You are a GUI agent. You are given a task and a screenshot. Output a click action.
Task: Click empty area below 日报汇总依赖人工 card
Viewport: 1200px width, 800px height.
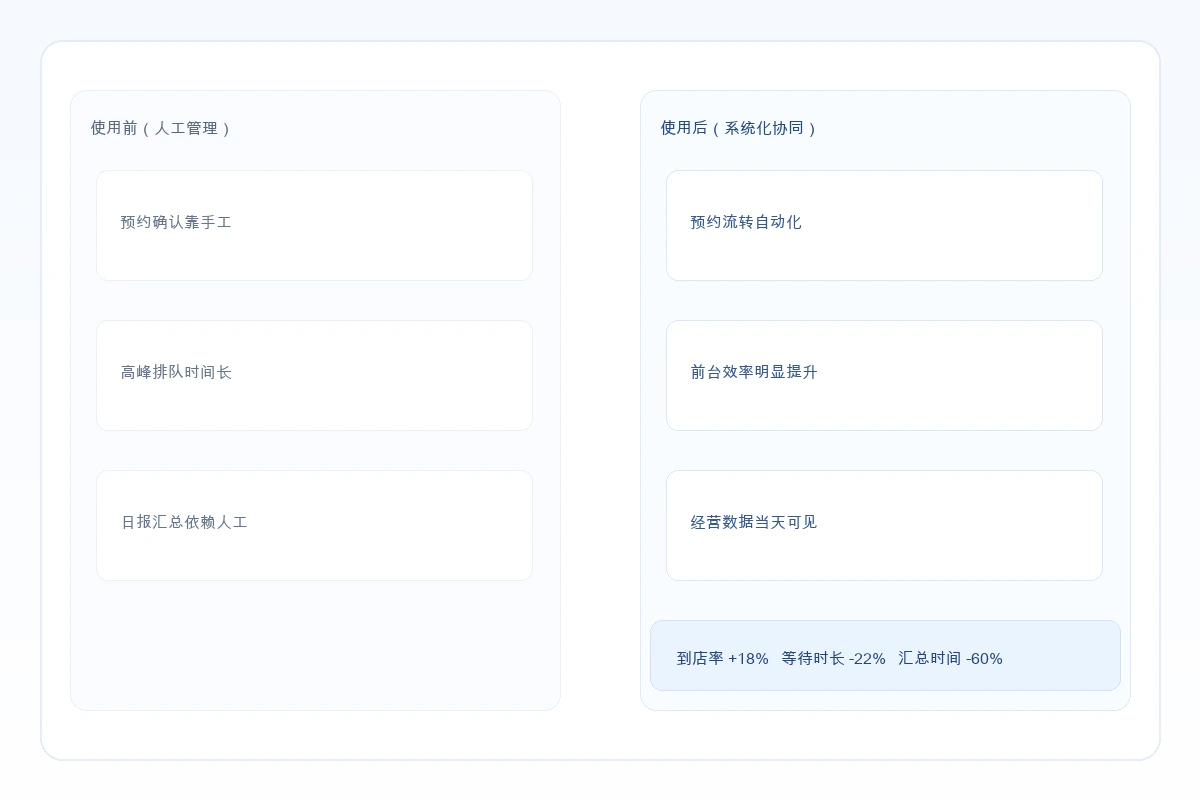[314, 645]
